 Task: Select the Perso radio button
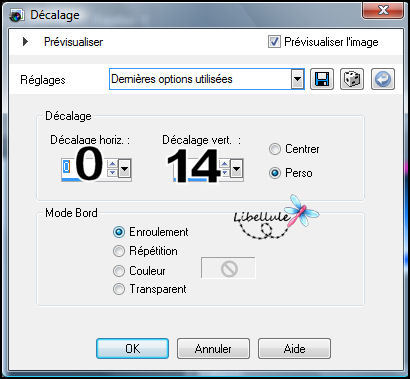pos(275,173)
